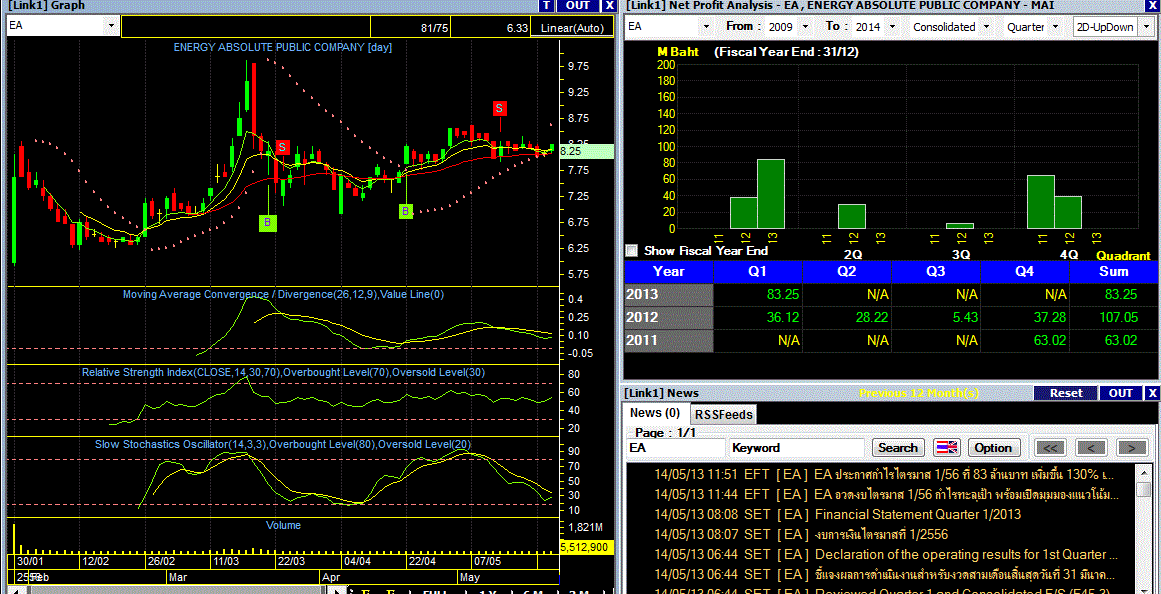Click the 37.28 Q4 2012 cell
This screenshot has width=1161, height=594.
click(1025, 318)
